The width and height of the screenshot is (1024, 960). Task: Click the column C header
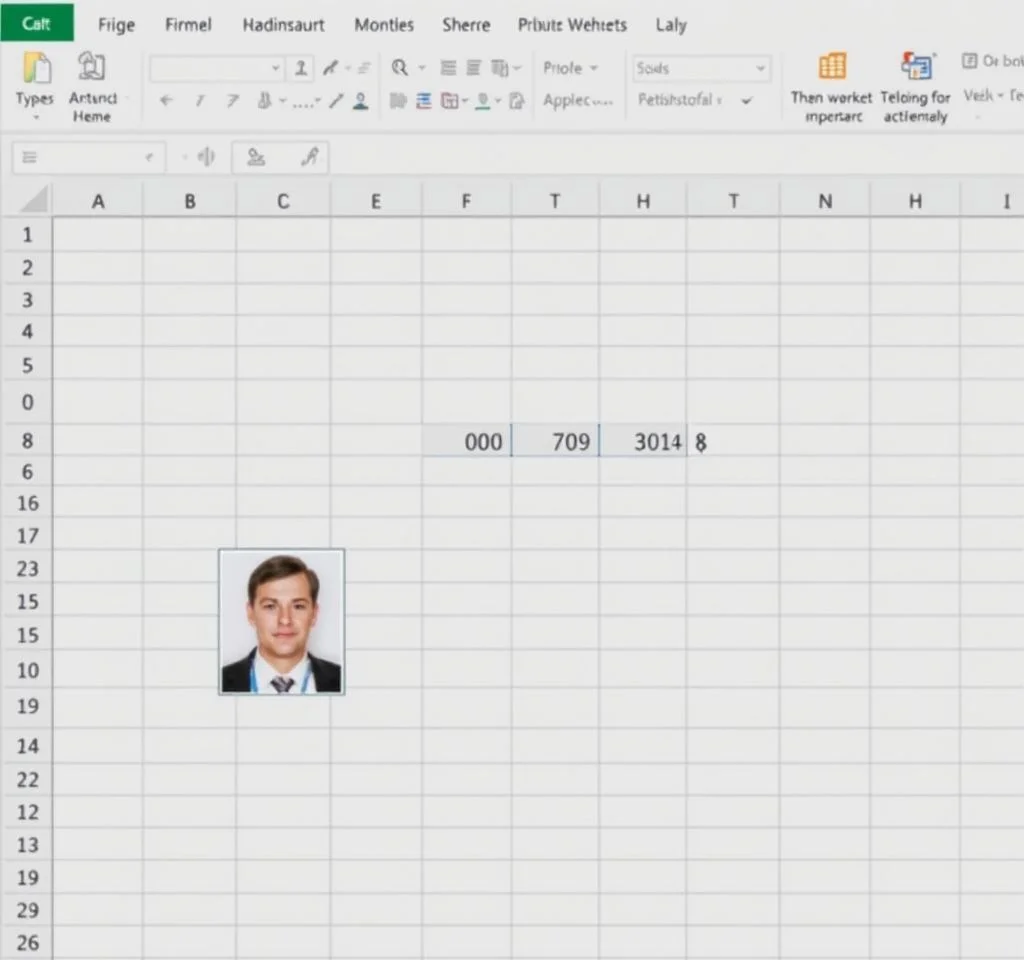(x=283, y=201)
